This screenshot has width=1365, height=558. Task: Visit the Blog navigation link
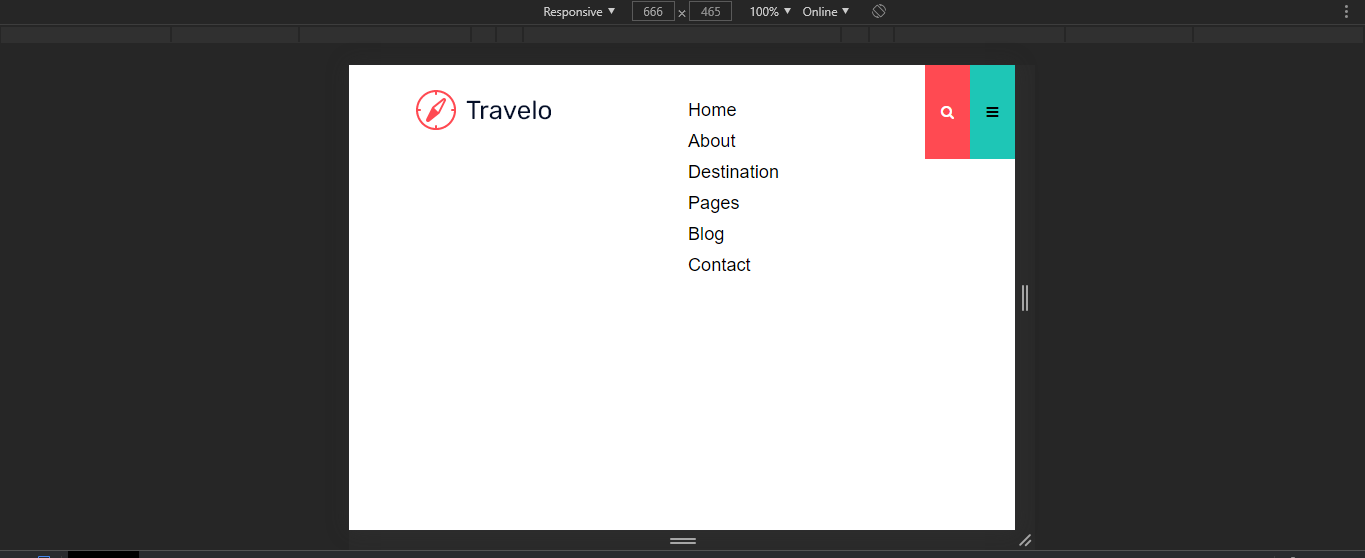click(x=706, y=234)
